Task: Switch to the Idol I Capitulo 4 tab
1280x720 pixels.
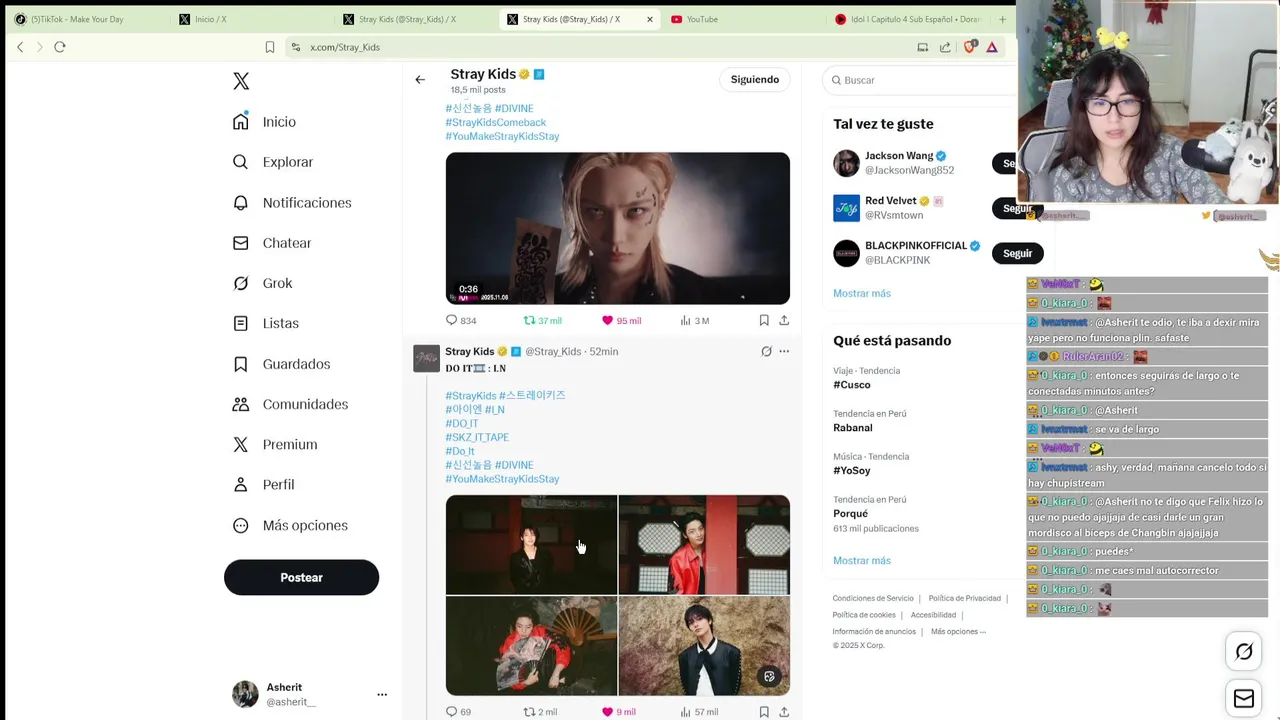Action: coord(908,19)
